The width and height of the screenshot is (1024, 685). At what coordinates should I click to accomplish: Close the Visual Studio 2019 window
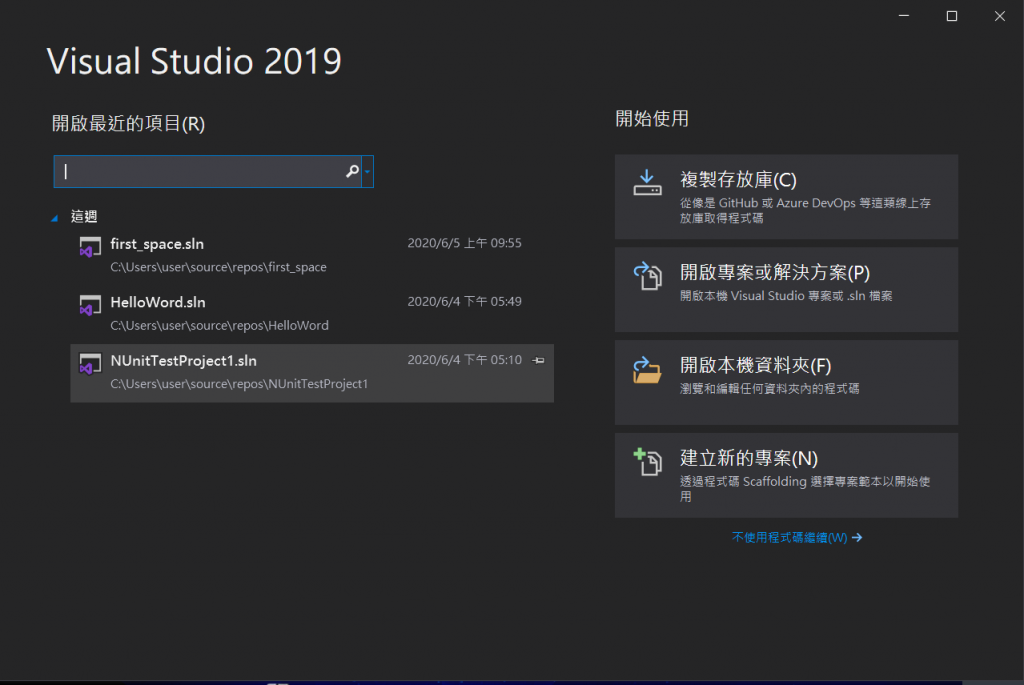pos(1000,16)
